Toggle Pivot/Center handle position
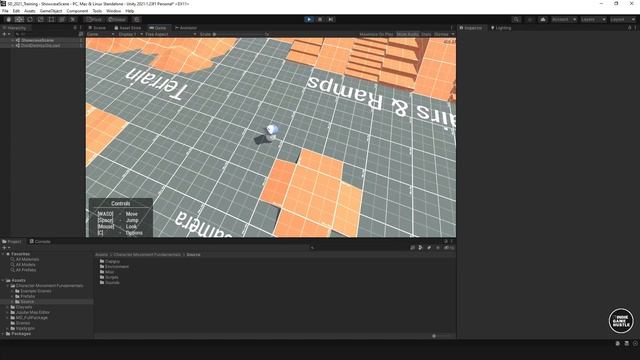Image resolution: width=640 pixels, height=360 pixels. coord(93,19)
